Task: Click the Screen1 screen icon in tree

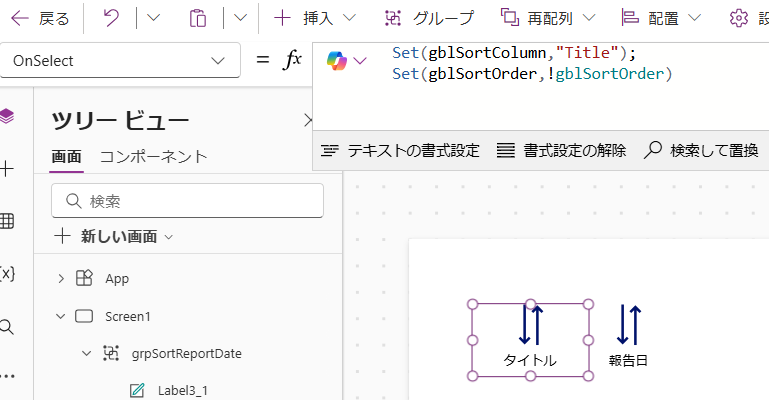Action: pyautogui.click(x=84, y=316)
